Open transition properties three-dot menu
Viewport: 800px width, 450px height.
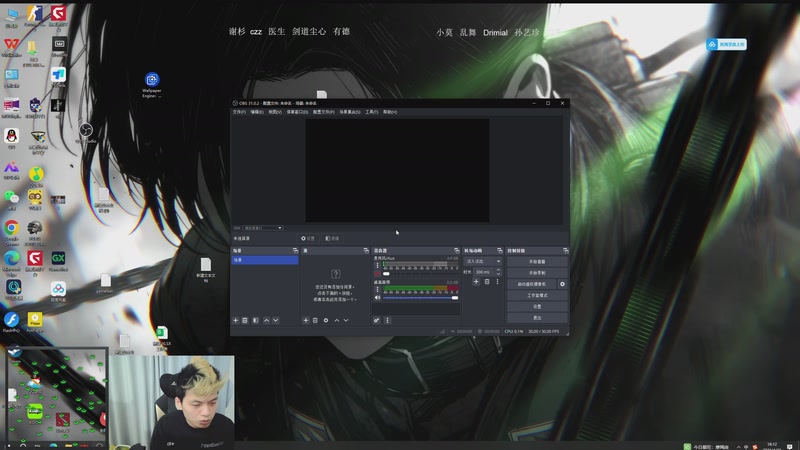497,282
